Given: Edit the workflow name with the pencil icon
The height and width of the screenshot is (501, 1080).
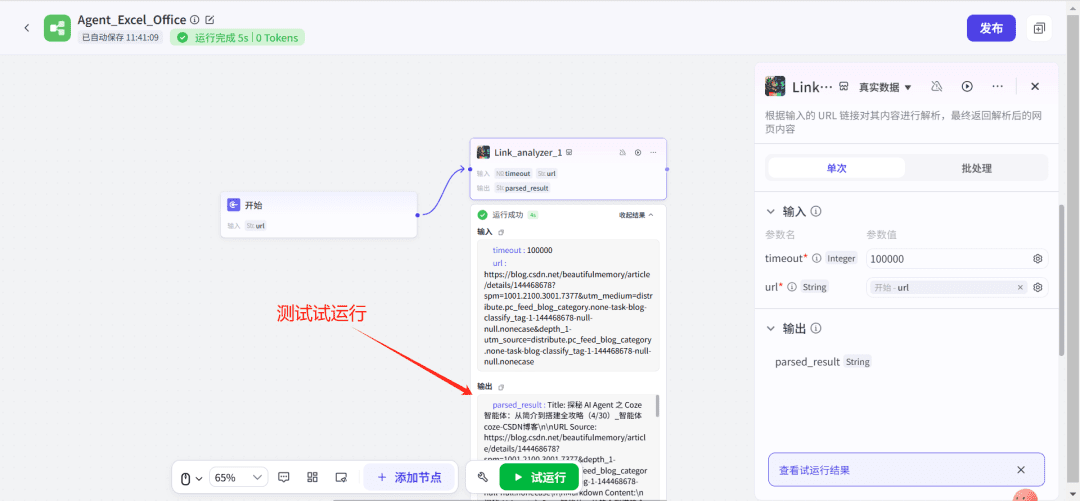Looking at the screenshot, I should coord(209,20).
